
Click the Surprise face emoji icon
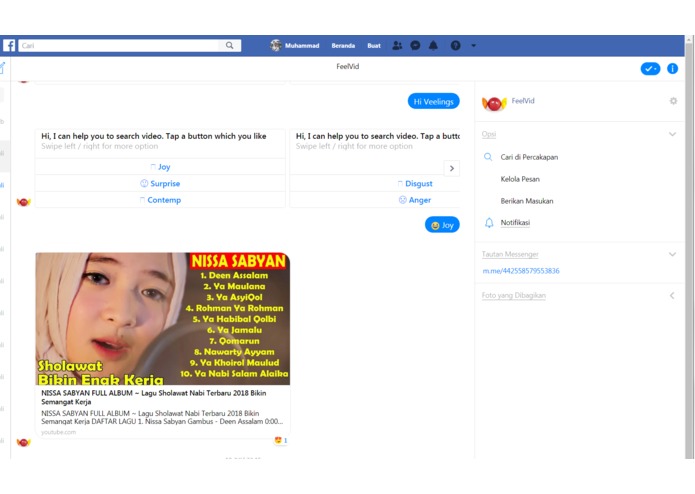click(144, 183)
